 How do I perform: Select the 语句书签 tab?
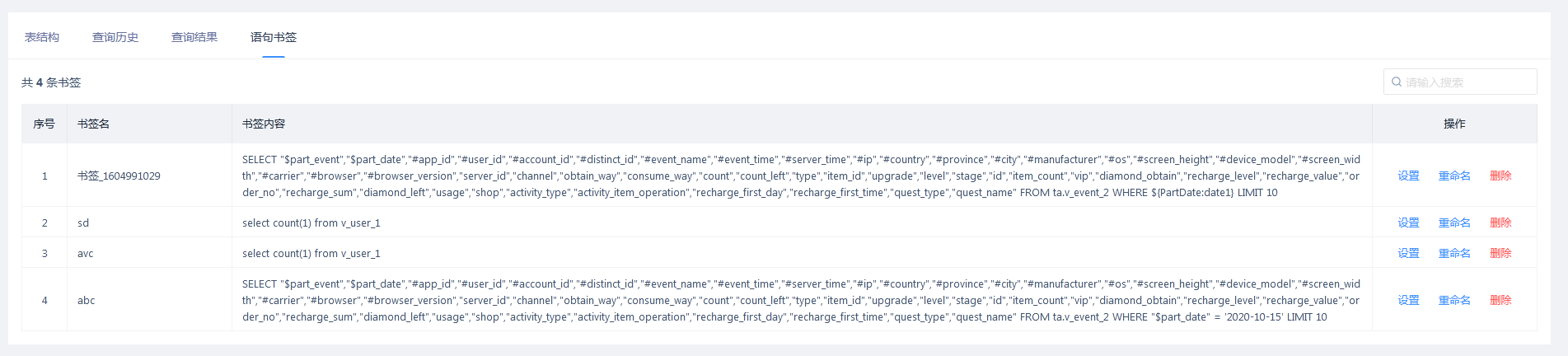[x=274, y=37]
